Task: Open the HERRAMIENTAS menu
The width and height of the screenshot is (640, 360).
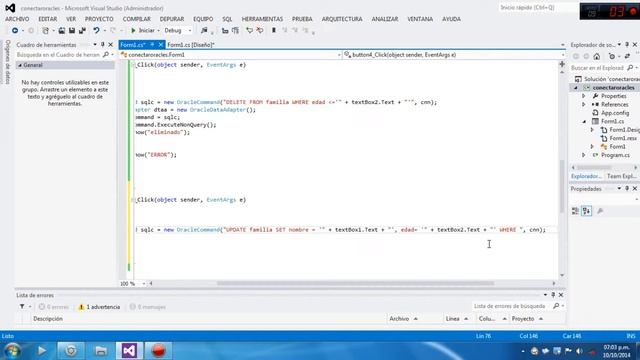Action: tap(262, 19)
